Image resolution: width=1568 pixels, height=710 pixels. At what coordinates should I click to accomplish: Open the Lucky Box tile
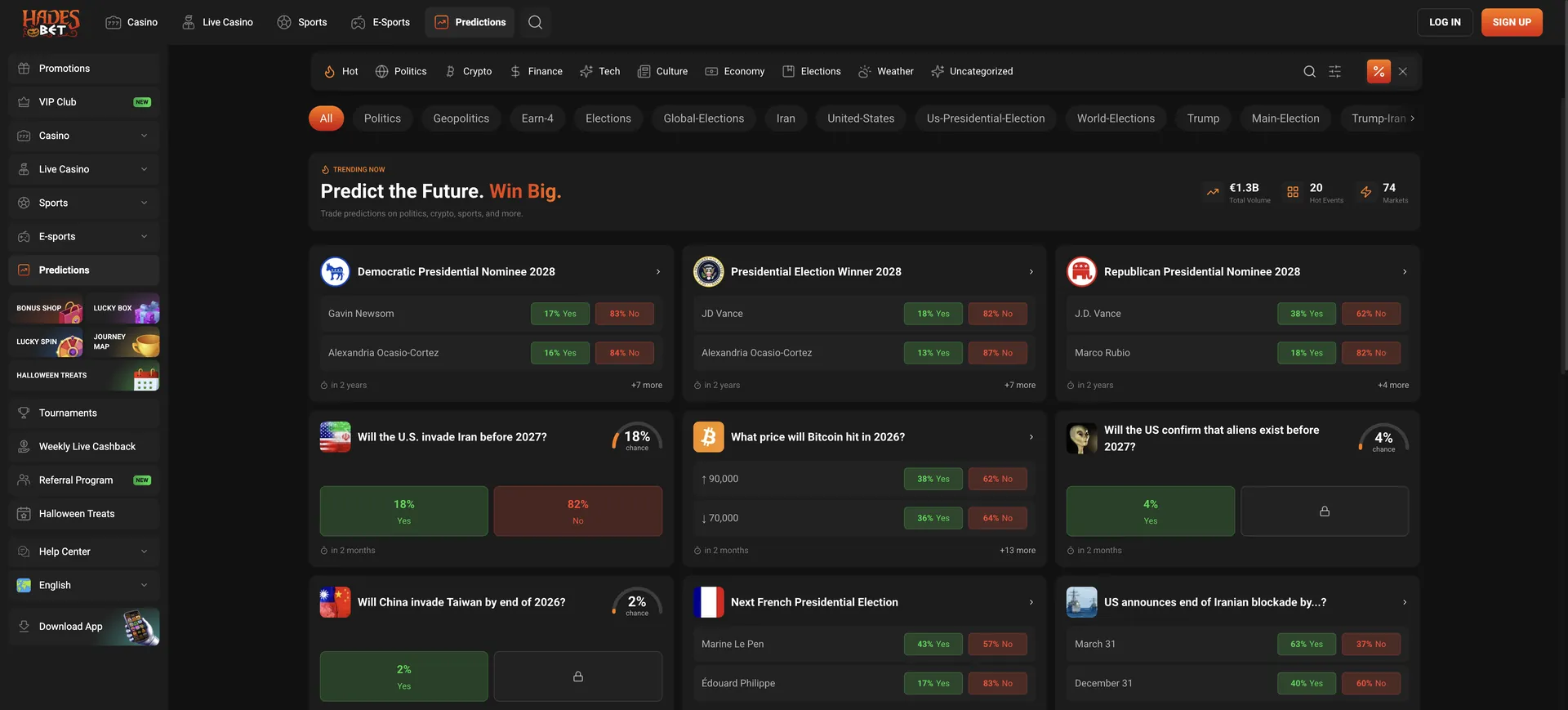coord(122,308)
